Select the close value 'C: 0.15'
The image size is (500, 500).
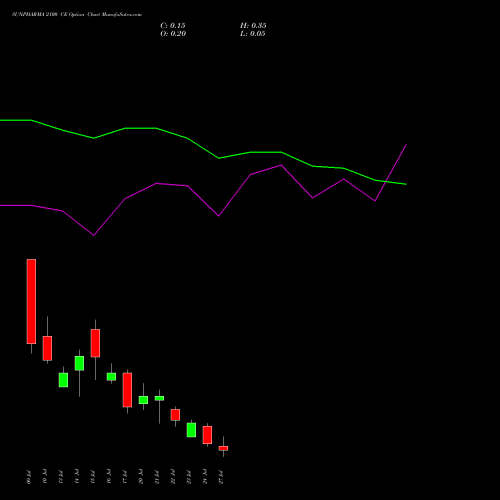[173, 26]
